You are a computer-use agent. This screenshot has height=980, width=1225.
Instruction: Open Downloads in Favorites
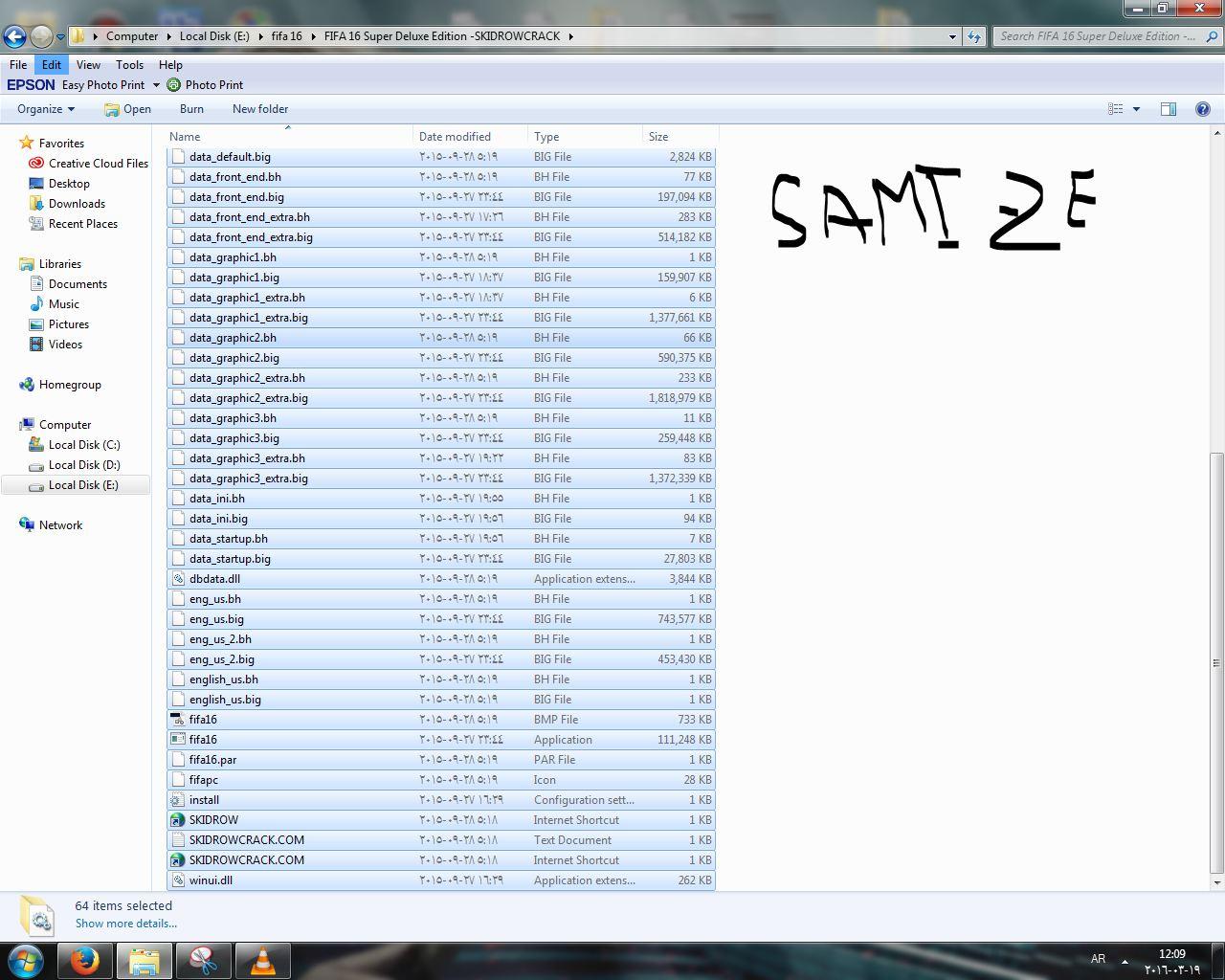tap(77, 204)
